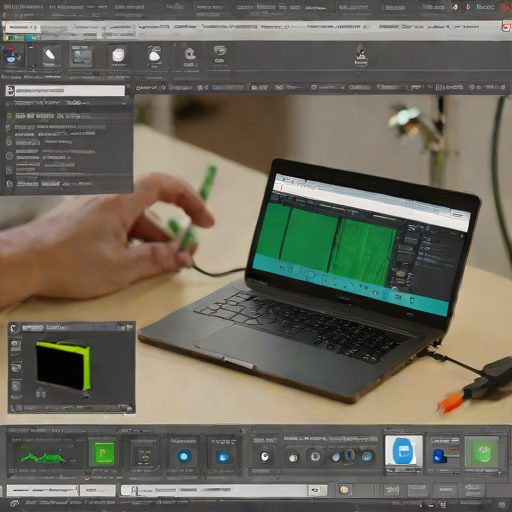Click the microphone figure icon in top toolbar
This screenshot has height=512, width=512.
(361, 55)
